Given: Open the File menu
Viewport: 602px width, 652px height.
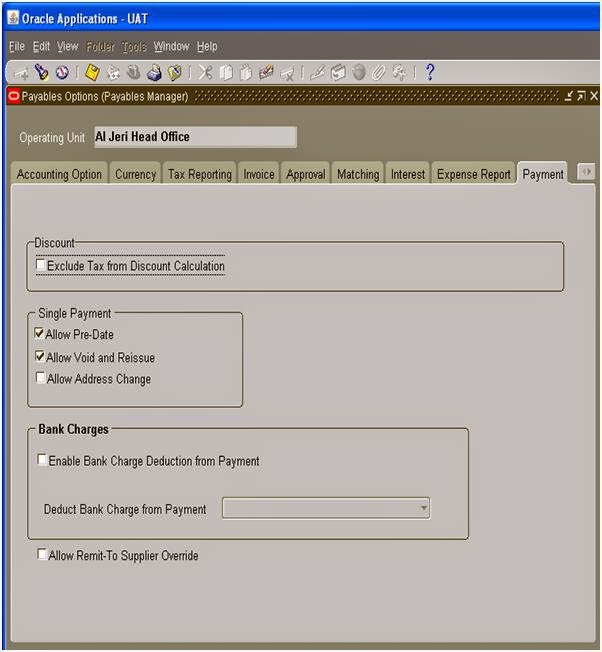Looking at the screenshot, I should pyautogui.click(x=17, y=46).
